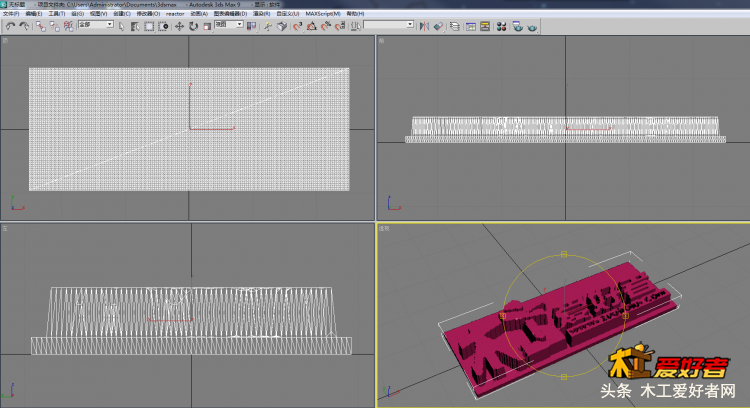Toggle the Spinner Snap button
Image resolution: width=750 pixels, height=408 pixels.
[x=340, y=26]
